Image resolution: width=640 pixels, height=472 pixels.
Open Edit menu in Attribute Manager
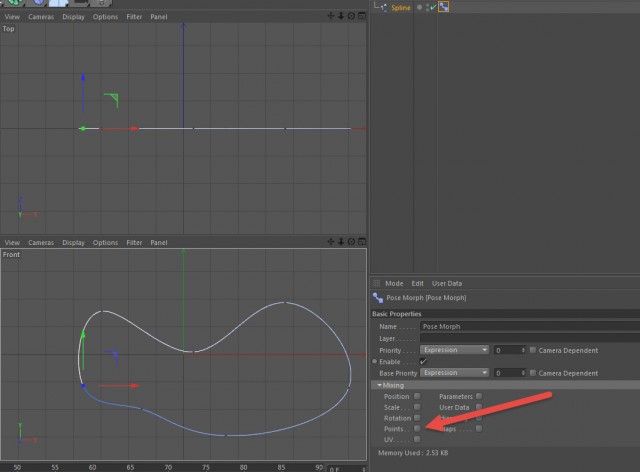pyautogui.click(x=417, y=283)
